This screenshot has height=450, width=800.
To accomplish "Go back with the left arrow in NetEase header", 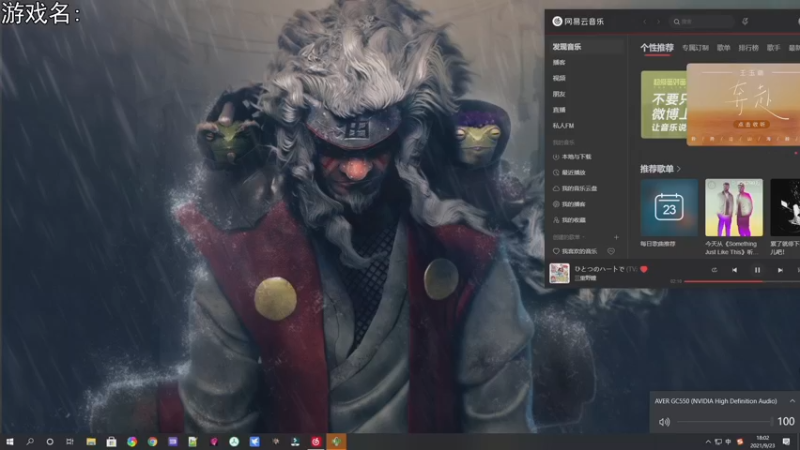I will coord(645,22).
